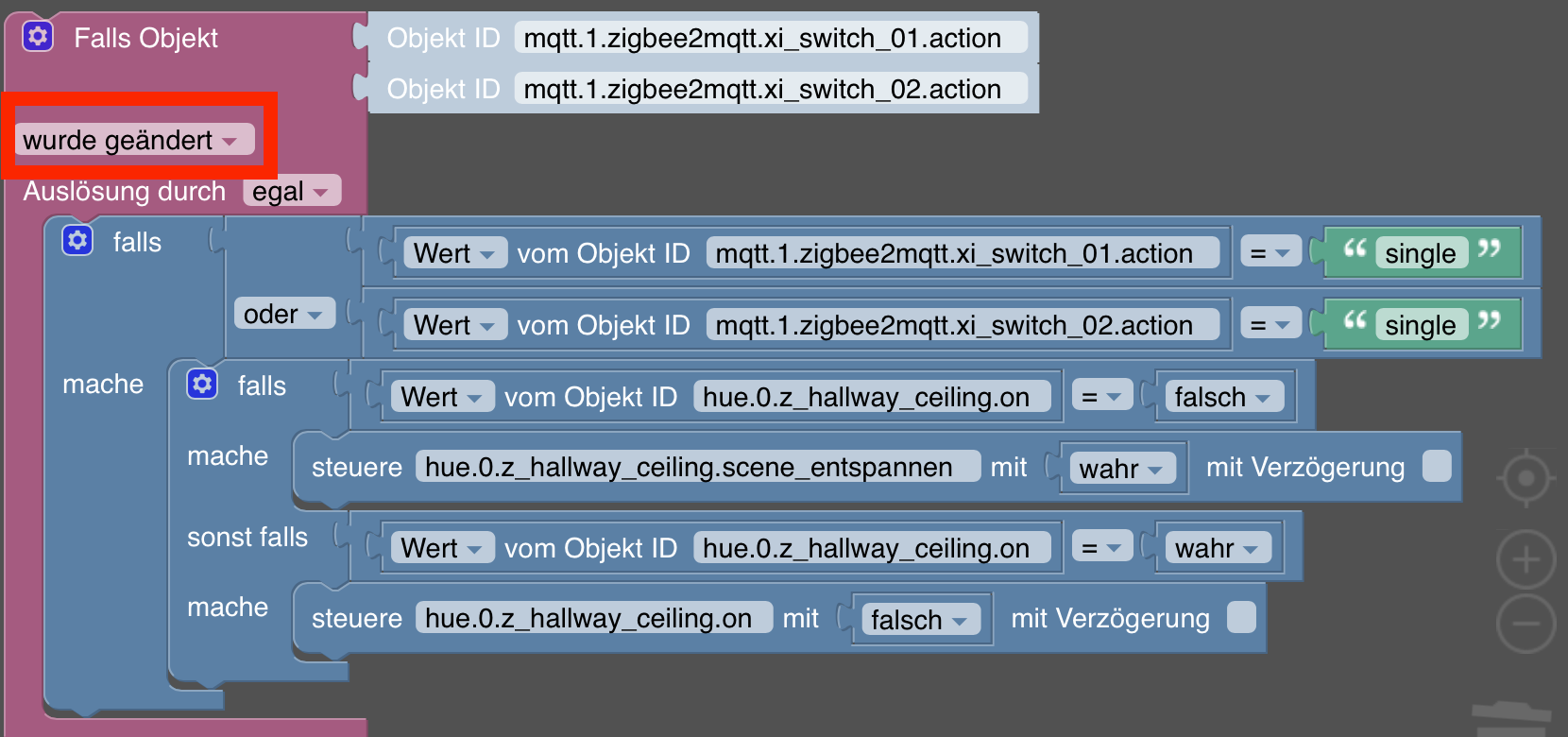
Task: Open 'falsch' dropdown in falls condition
Action: 1224,397
